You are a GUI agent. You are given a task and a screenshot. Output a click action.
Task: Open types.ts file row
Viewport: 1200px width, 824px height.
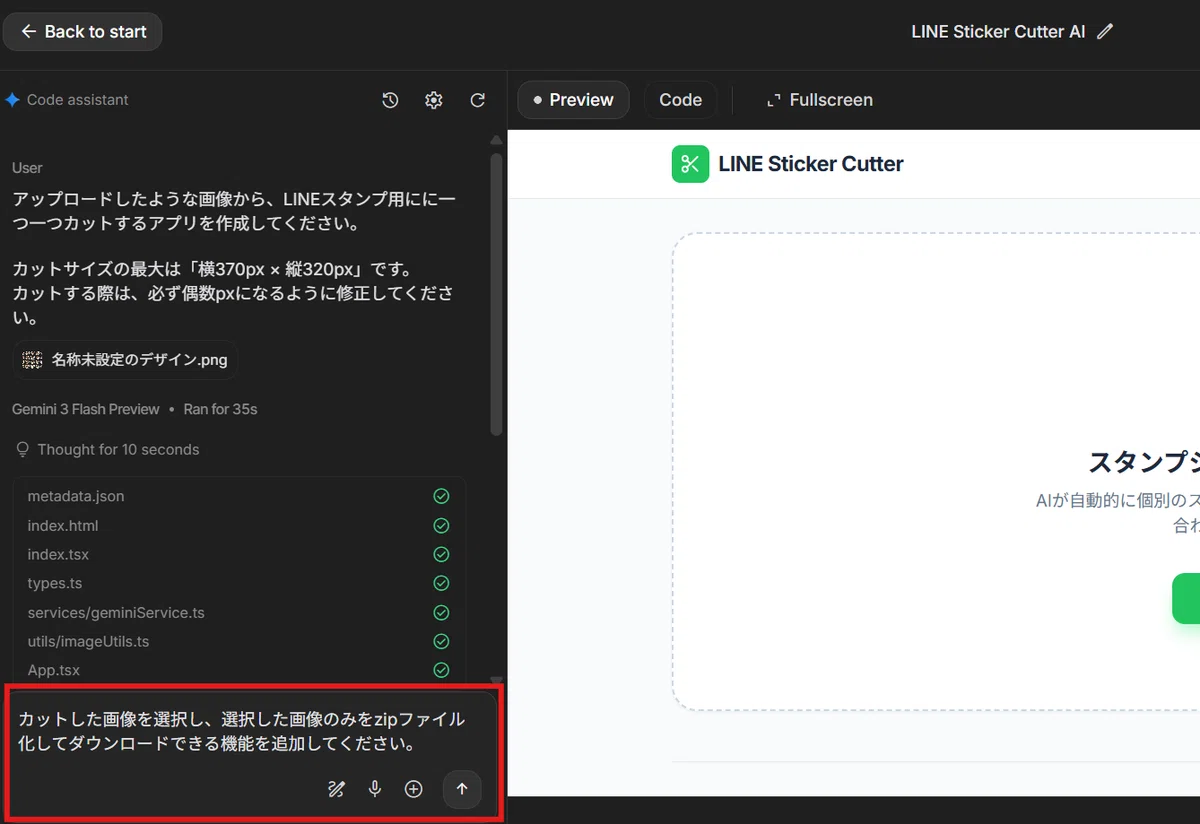tap(239, 583)
